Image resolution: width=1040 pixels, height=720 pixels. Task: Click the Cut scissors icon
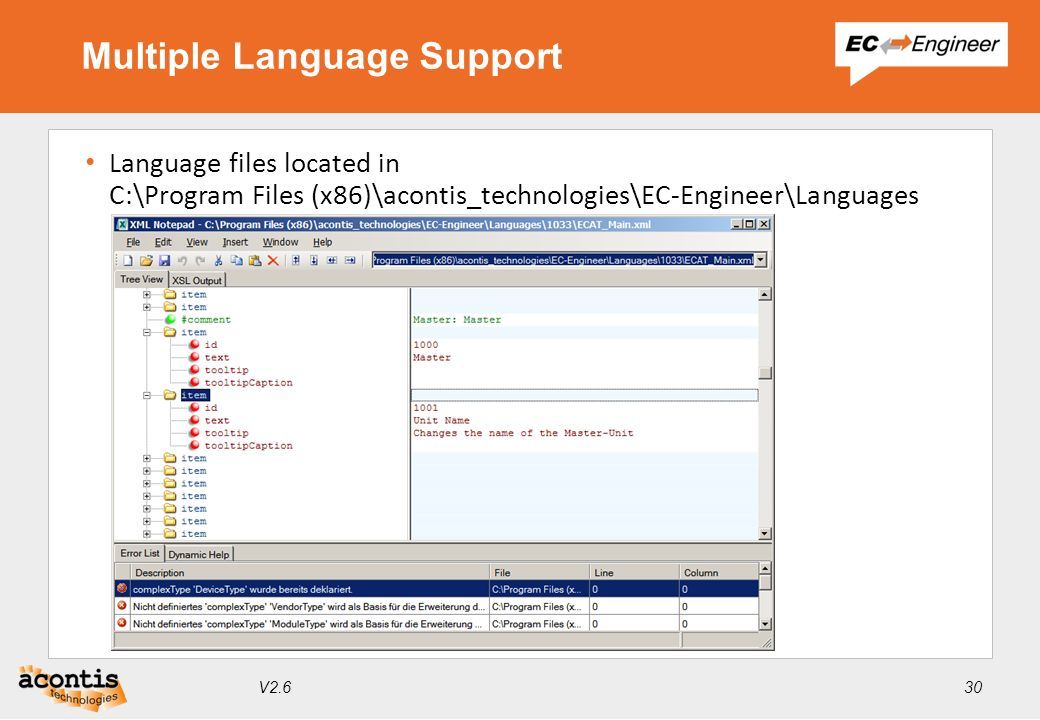(218, 261)
